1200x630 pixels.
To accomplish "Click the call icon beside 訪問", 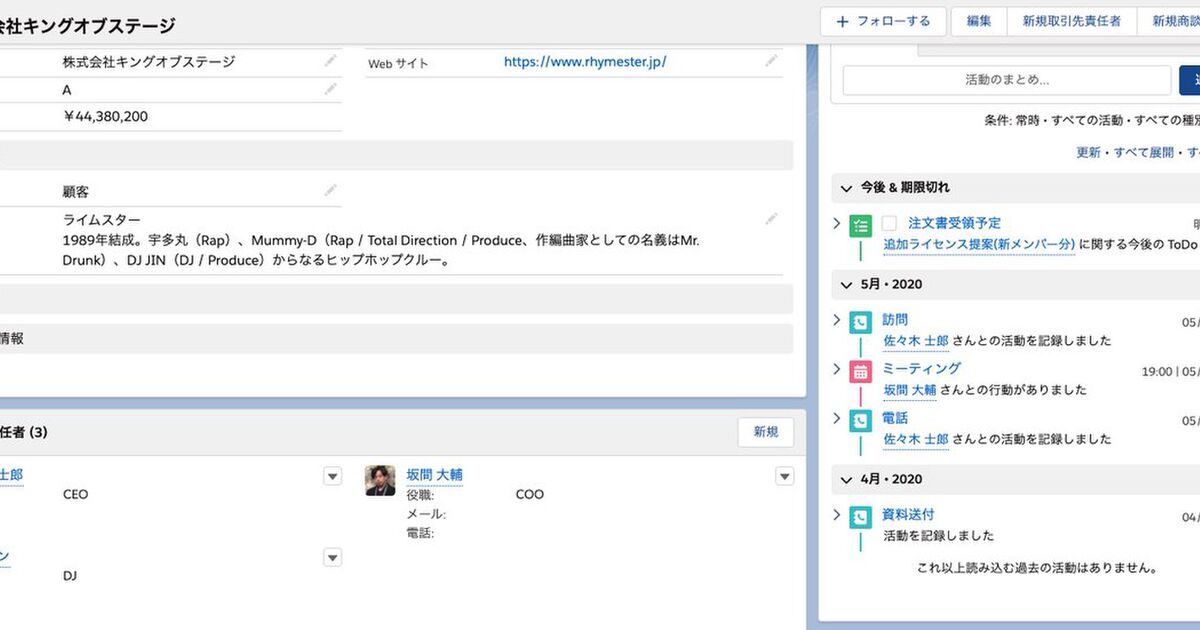I will pyautogui.click(x=860, y=322).
